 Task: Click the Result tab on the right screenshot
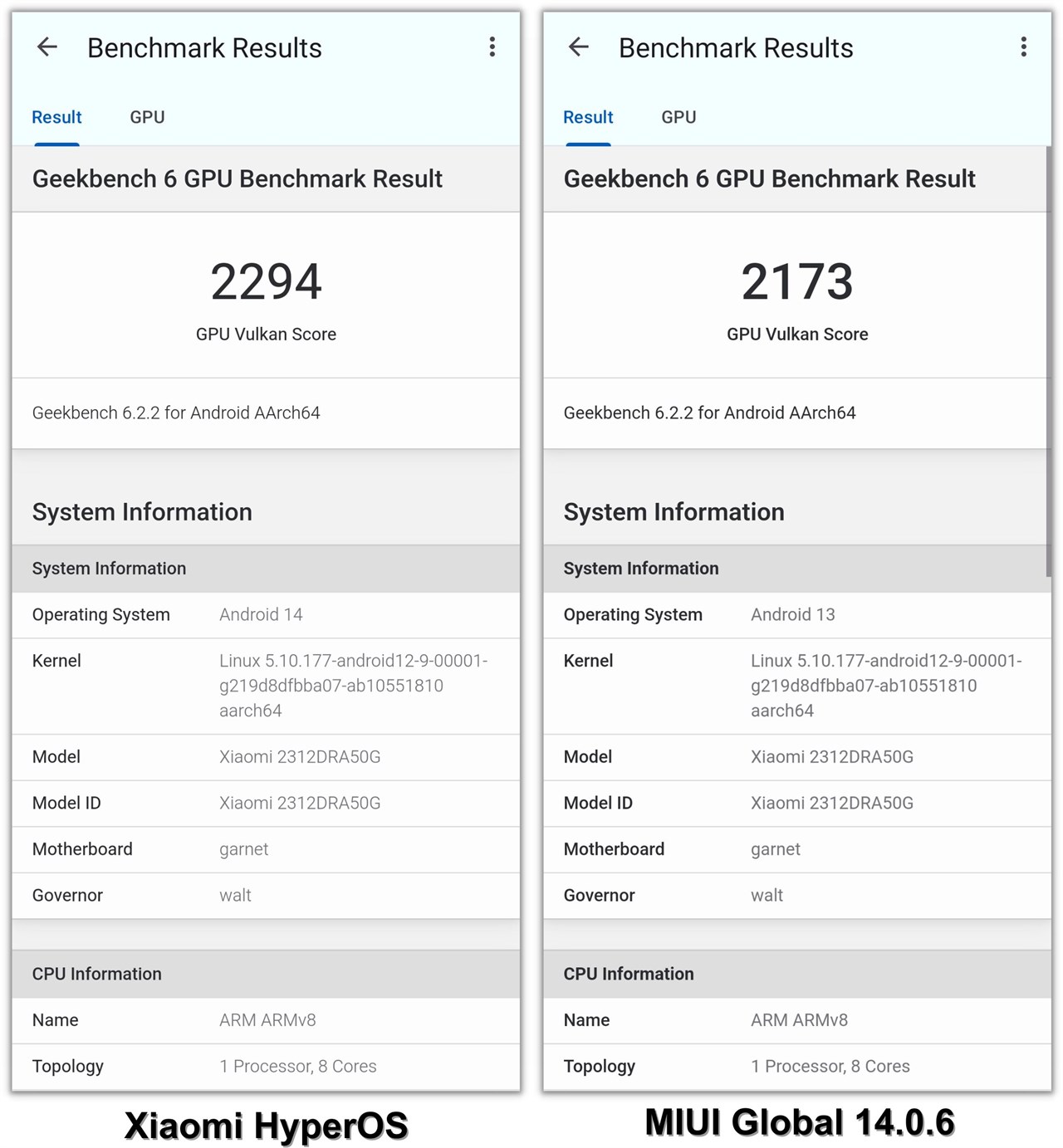click(587, 117)
